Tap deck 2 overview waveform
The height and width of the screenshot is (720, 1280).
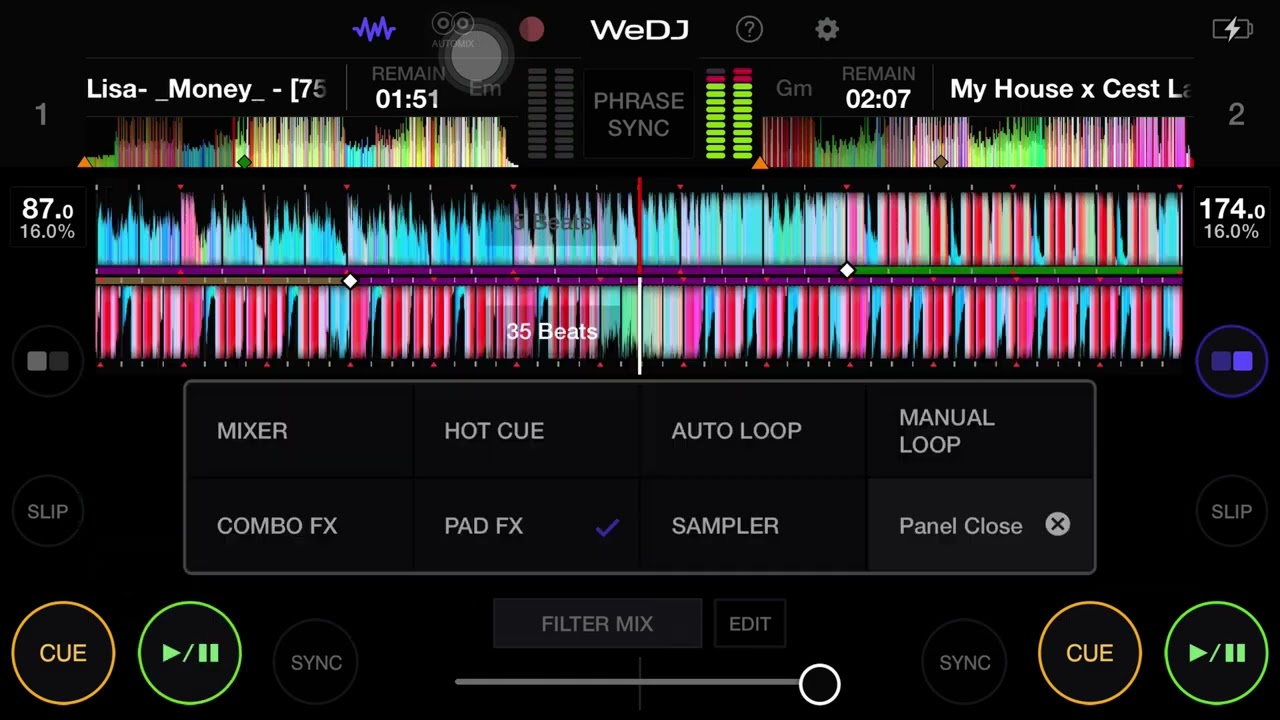[x=976, y=141]
